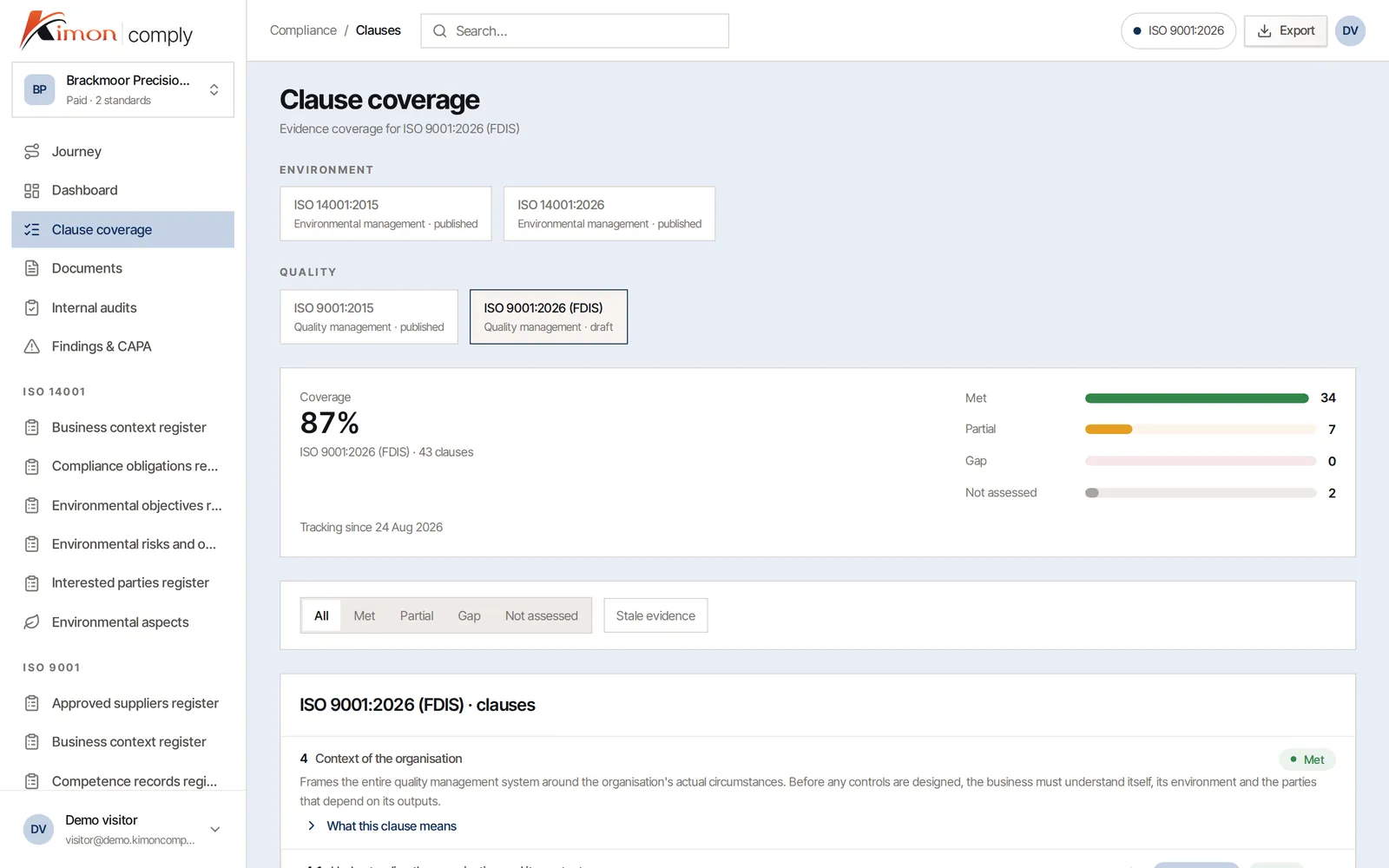Click the orange Partial progress bar
This screenshot has width=1389, height=868.
click(x=1109, y=429)
